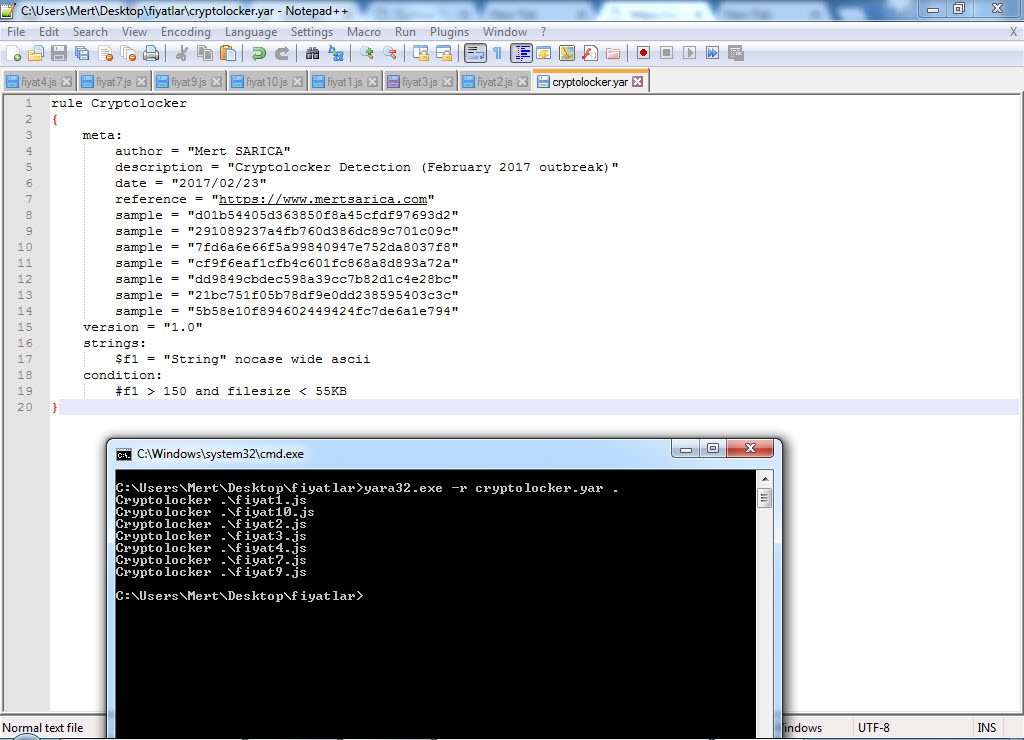Open the Settings menu
This screenshot has width=1024, height=740.
[312, 32]
